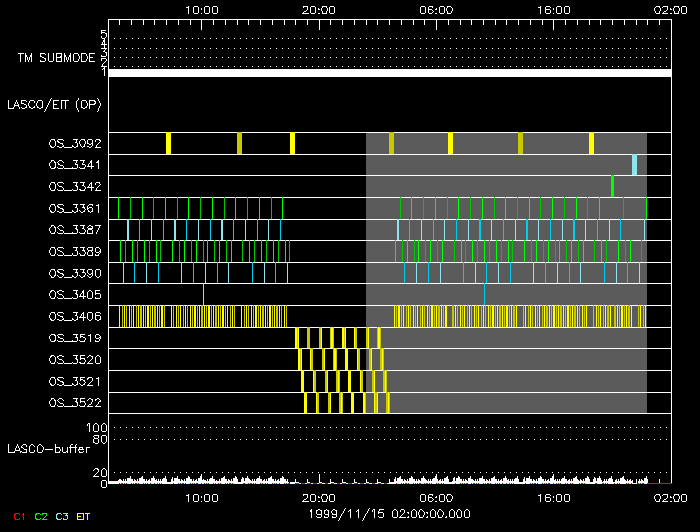
Task: Click the green marker in the OS_3342 row
Action: (x=612, y=186)
